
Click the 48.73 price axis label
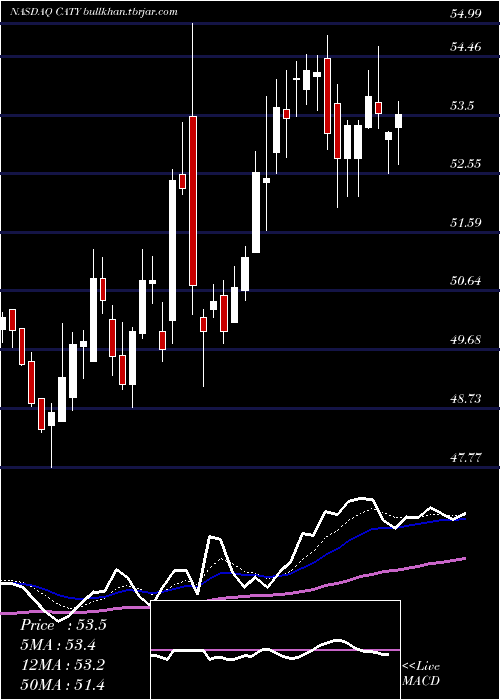tap(466, 398)
